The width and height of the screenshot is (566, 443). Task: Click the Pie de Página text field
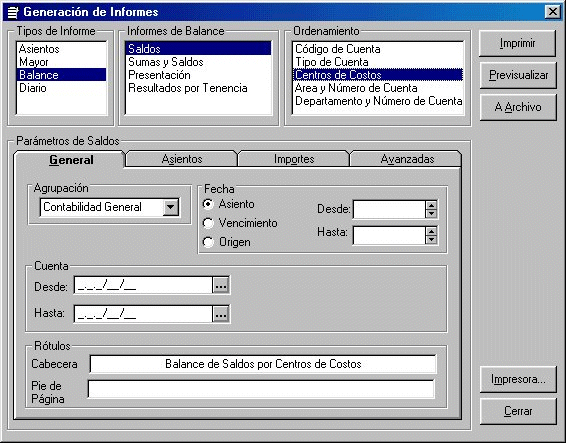pos(261,389)
